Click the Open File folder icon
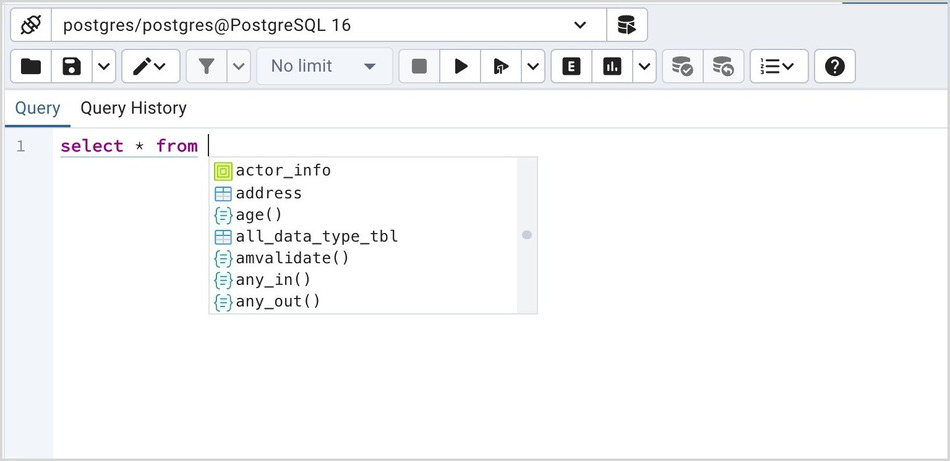Image resolution: width=950 pixels, height=461 pixels. pyautogui.click(x=31, y=66)
